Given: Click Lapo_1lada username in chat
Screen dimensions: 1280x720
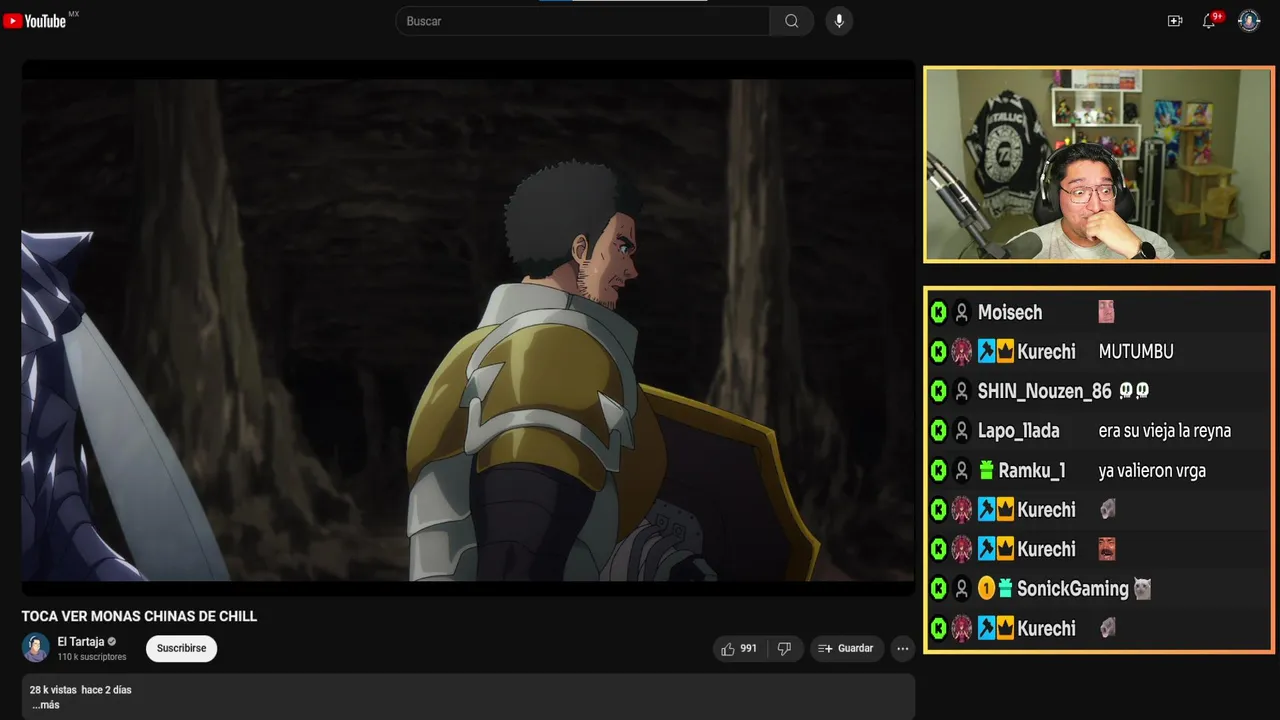Looking at the screenshot, I should tap(1018, 431).
